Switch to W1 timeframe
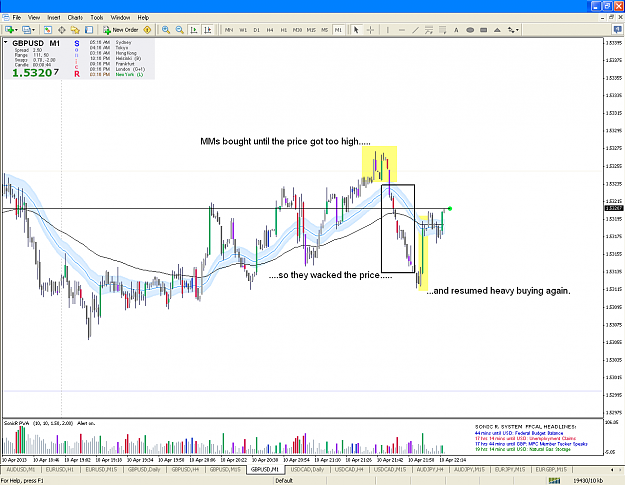 pos(243,30)
